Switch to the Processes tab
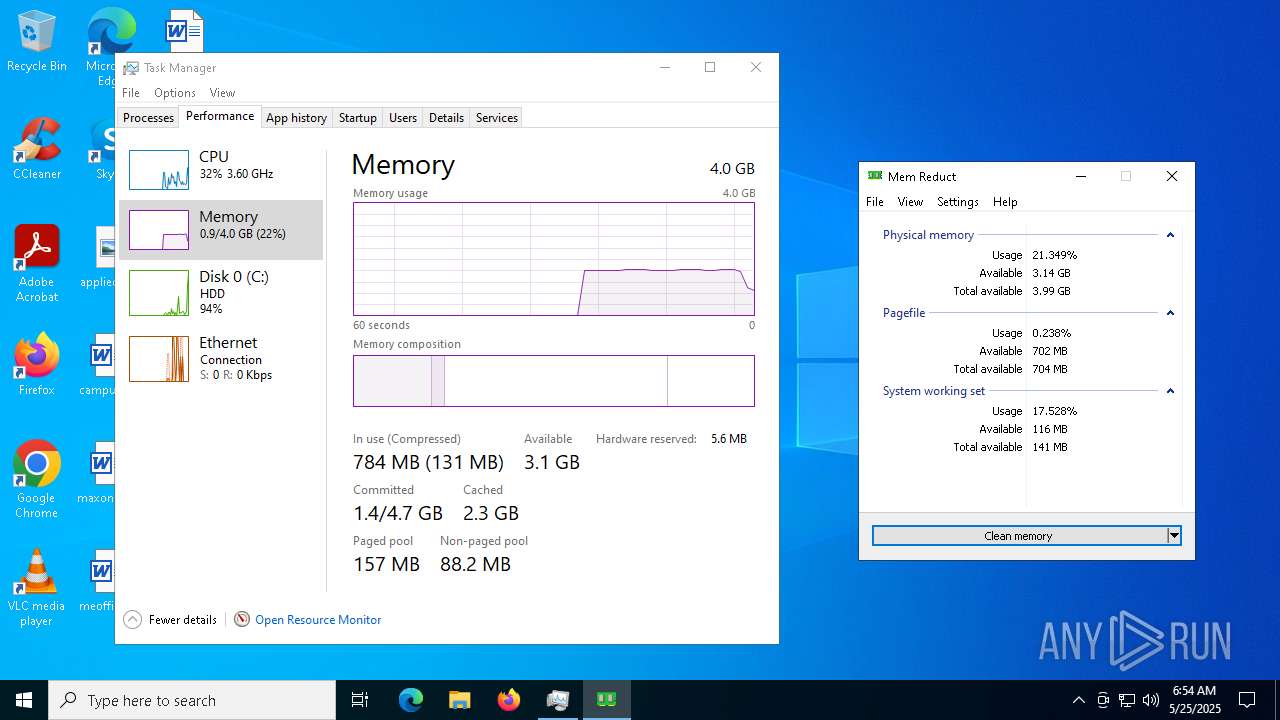Image resolution: width=1280 pixels, height=720 pixels. 148,117
